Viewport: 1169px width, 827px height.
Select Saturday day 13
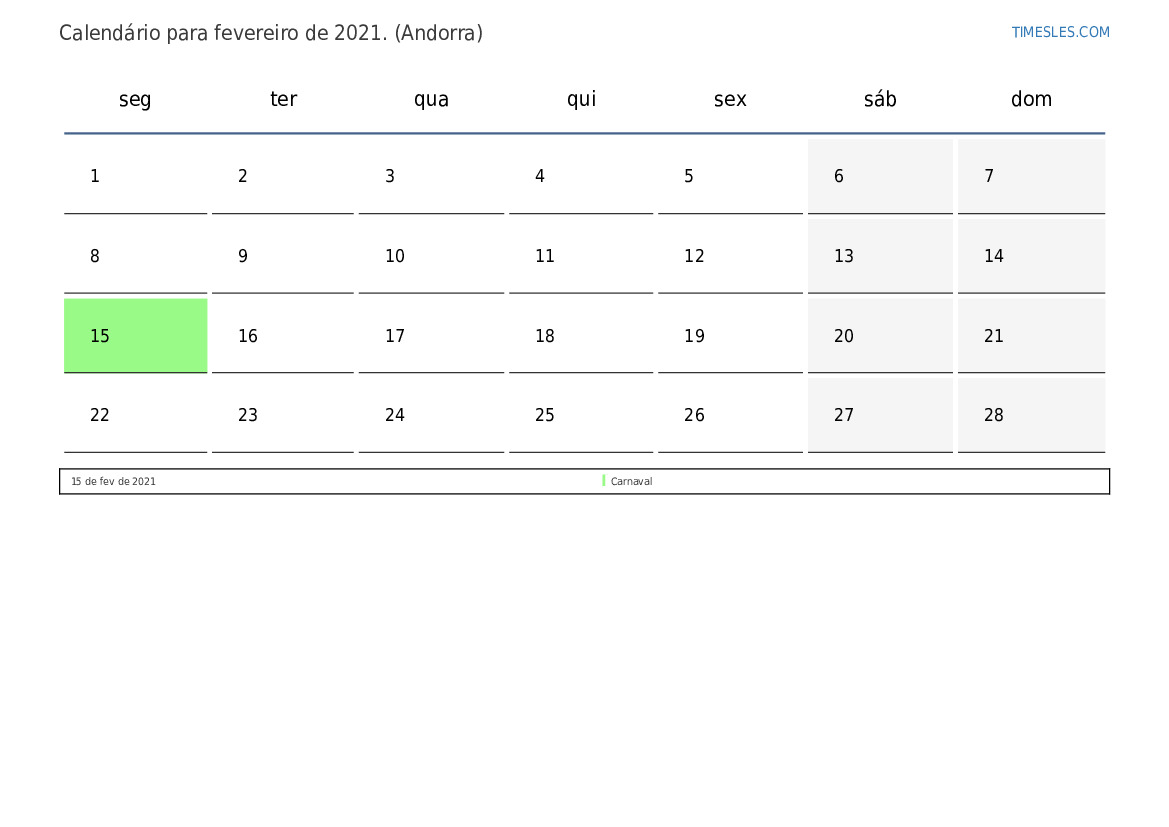point(880,257)
